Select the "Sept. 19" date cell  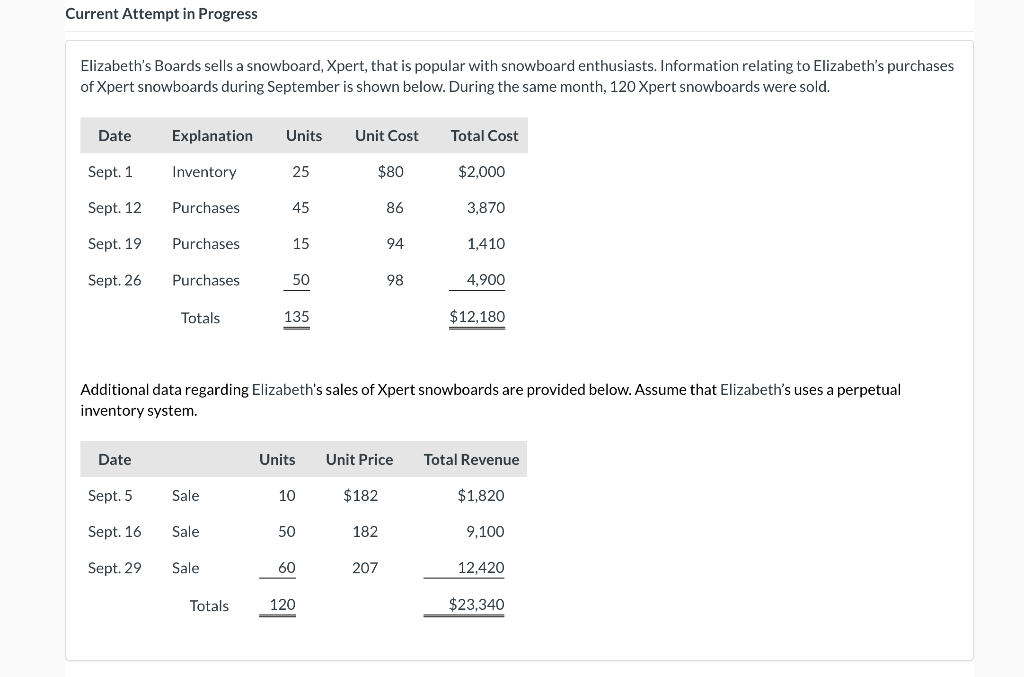115,244
